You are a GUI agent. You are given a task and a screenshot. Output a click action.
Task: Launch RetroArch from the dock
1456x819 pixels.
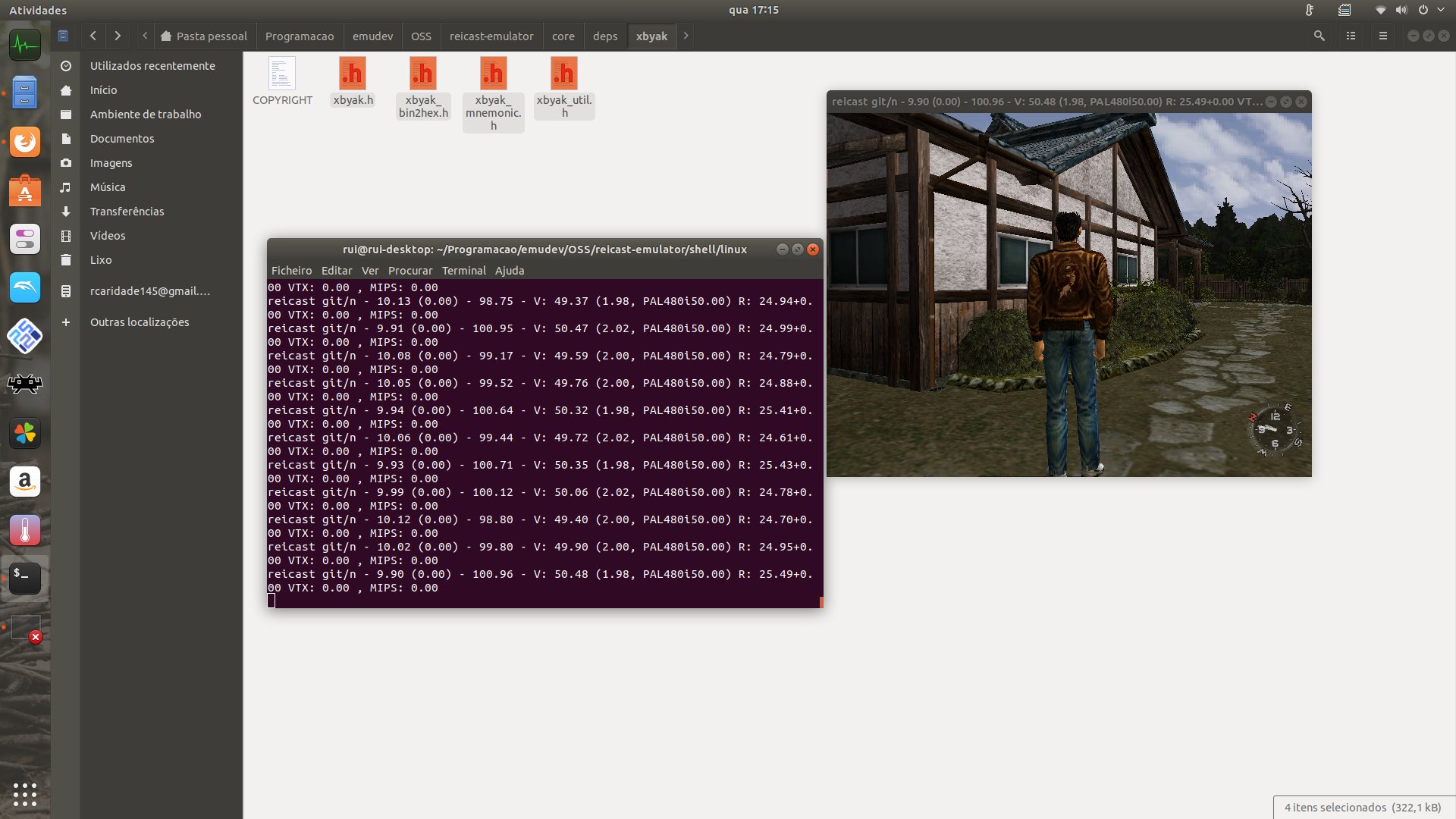[25, 384]
